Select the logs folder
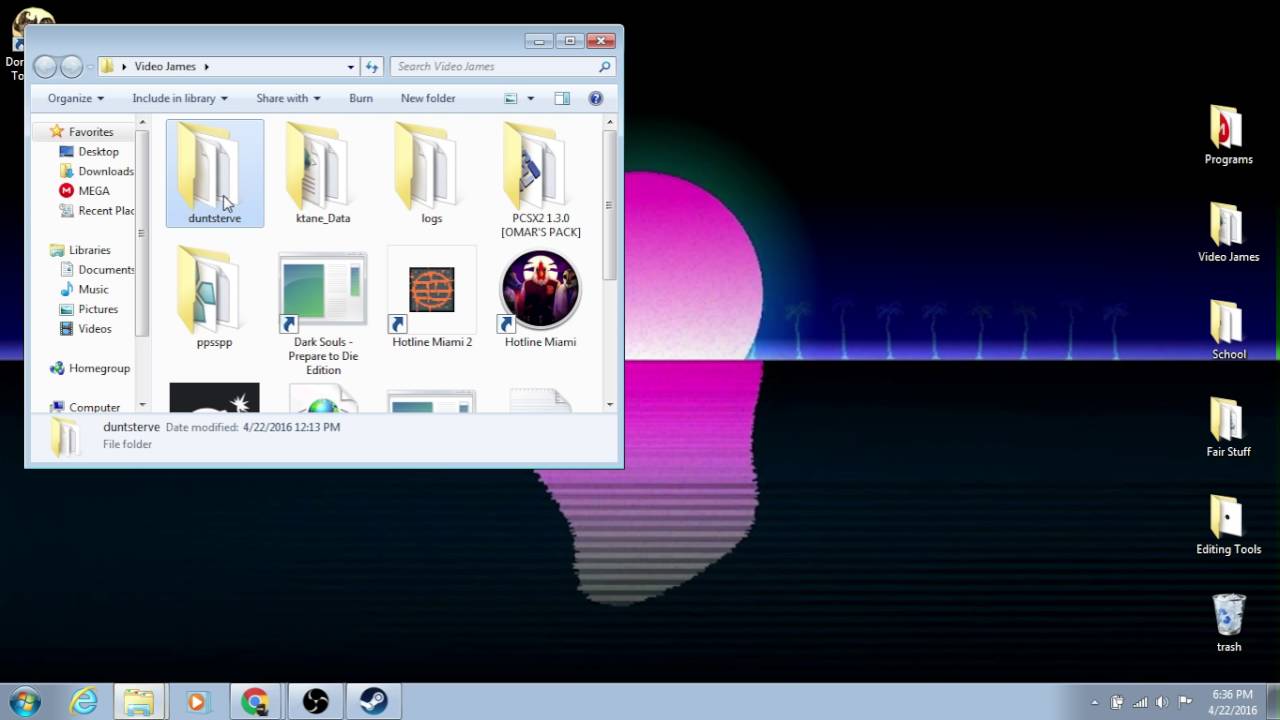This screenshot has width=1280, height=720. pyautogui.click(x=431, y=173)
